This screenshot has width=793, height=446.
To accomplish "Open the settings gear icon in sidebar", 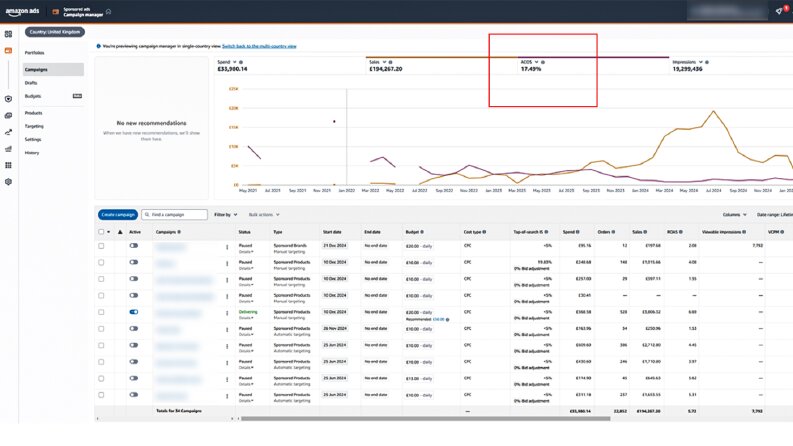I will point(8,182).
